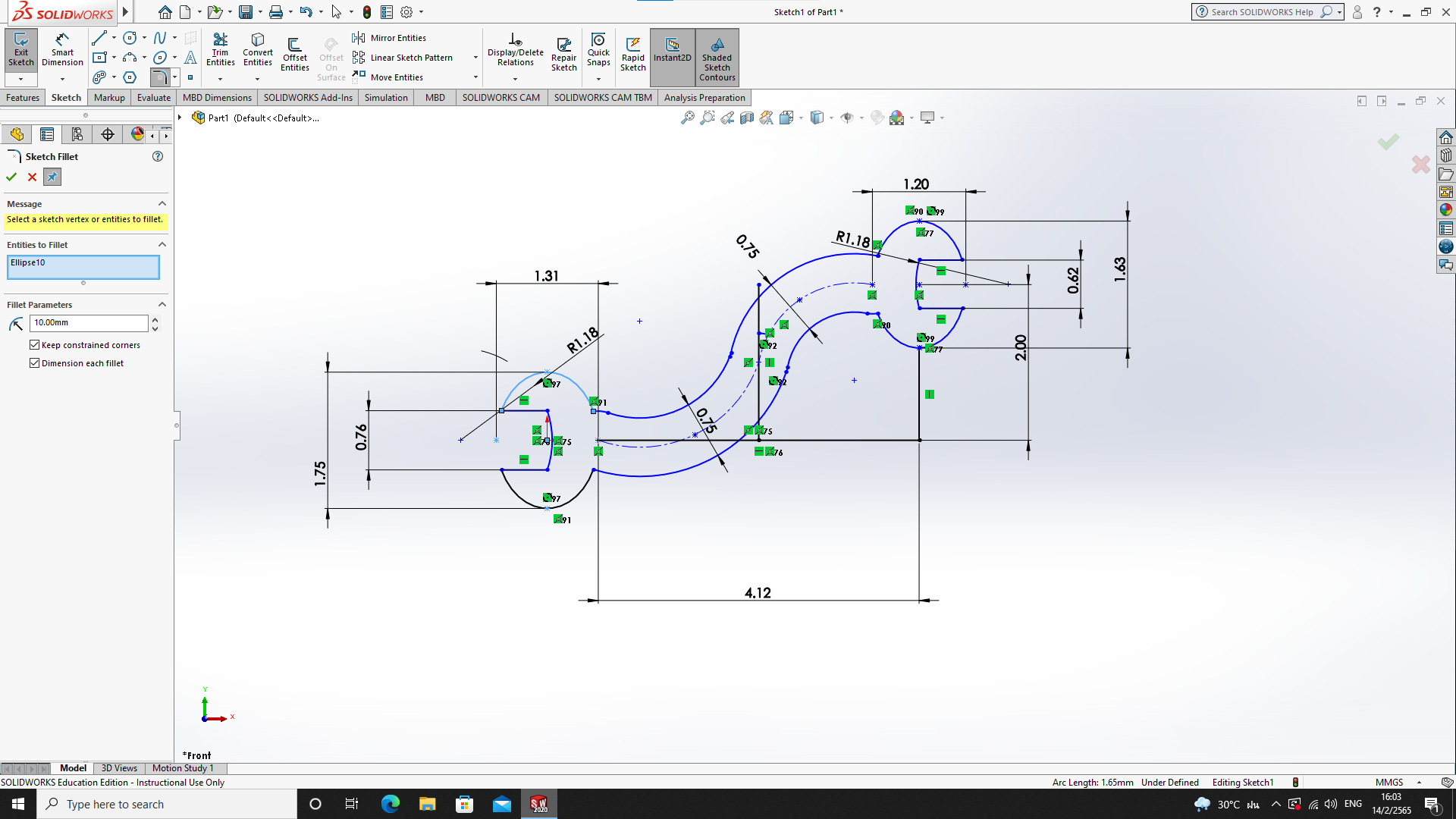
Task: Click the Repair Sketch icon
Action: coord(563,53)
